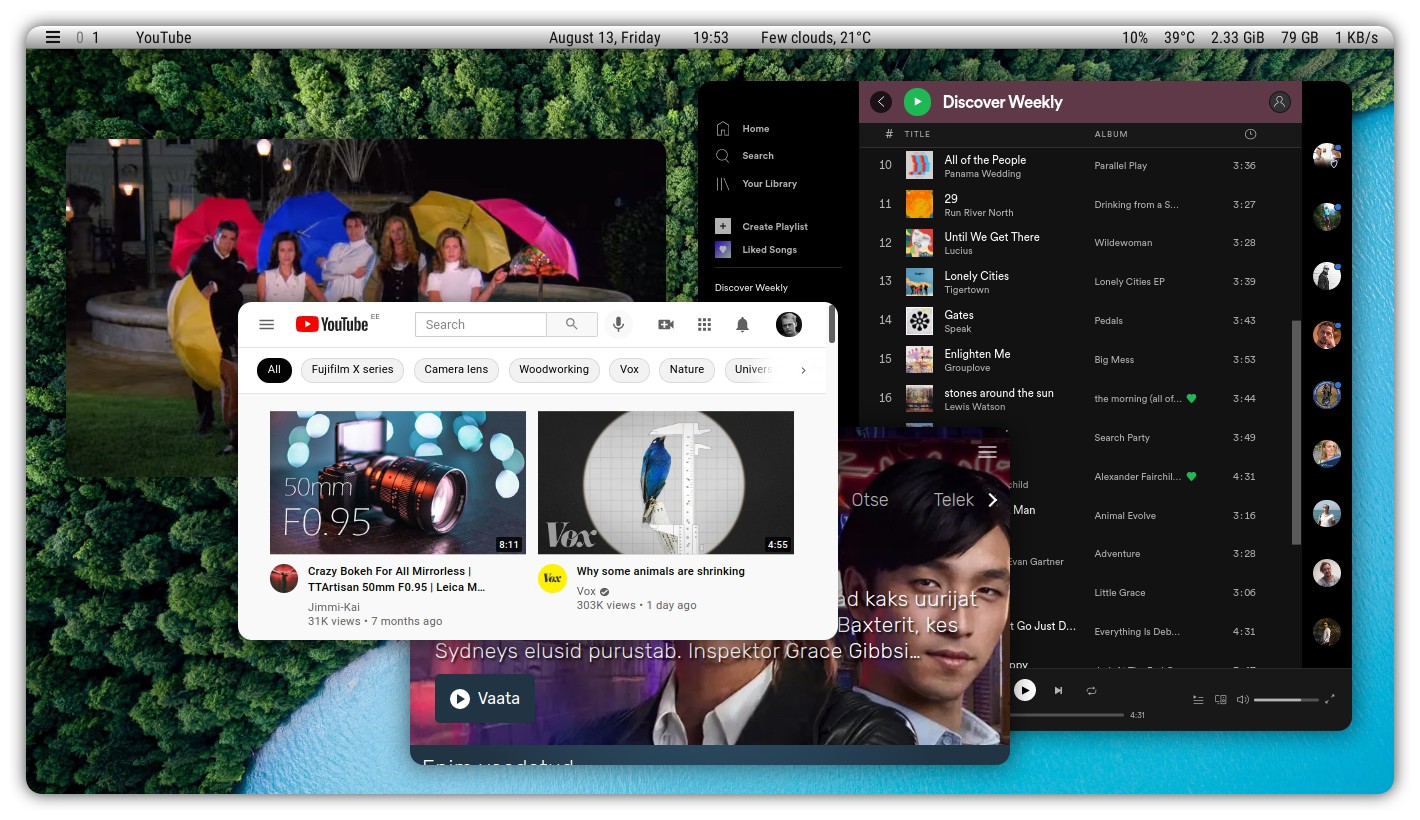Click the YouTube page scrollbar
Viewport: 1420px width, 820px height.
pos(832,324)
